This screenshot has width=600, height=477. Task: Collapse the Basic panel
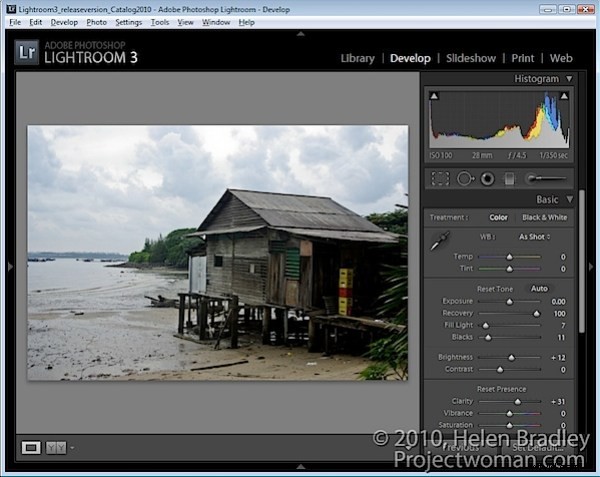point(570,199)
